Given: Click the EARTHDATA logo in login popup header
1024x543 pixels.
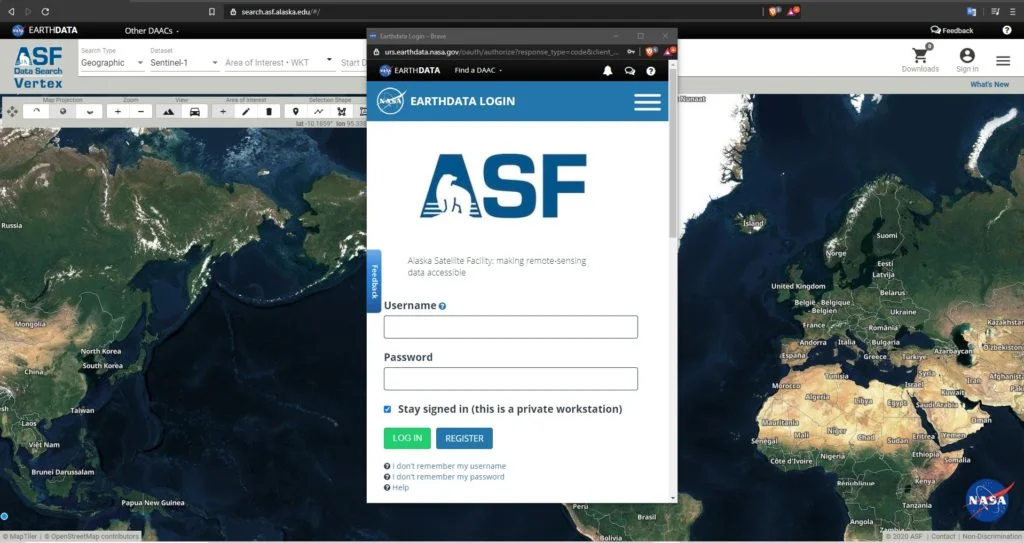Looking at the screenshot, I should pyautogui.click(x=410, y=71).
